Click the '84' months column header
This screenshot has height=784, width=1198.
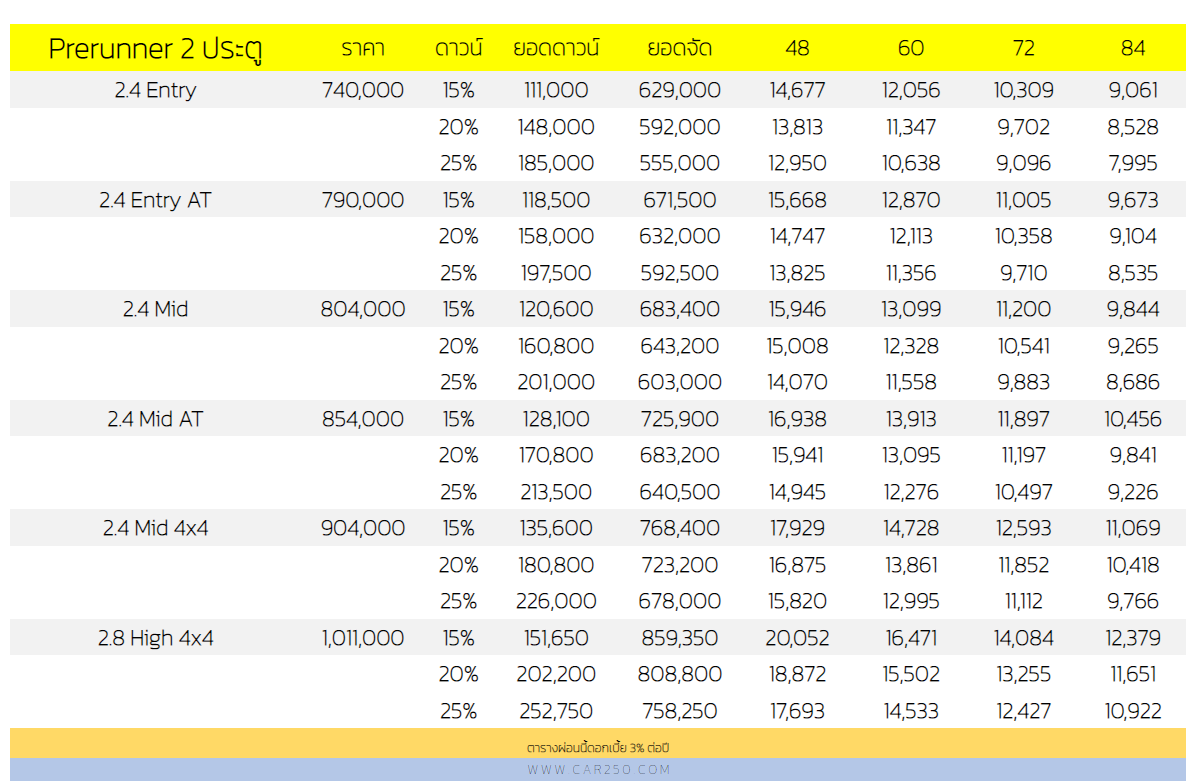1133,48
